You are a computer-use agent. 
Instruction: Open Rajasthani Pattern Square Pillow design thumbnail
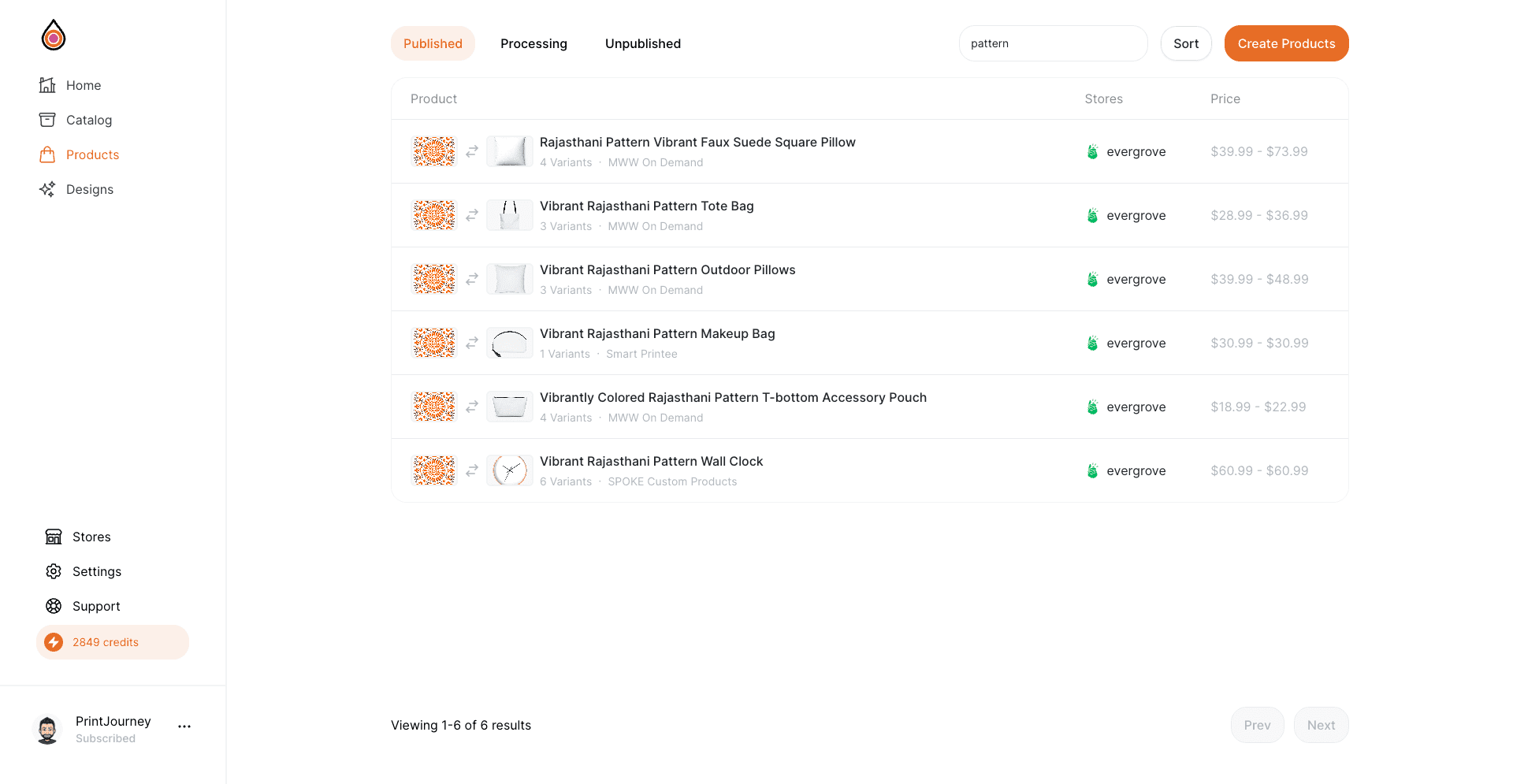tap(434, 151)
